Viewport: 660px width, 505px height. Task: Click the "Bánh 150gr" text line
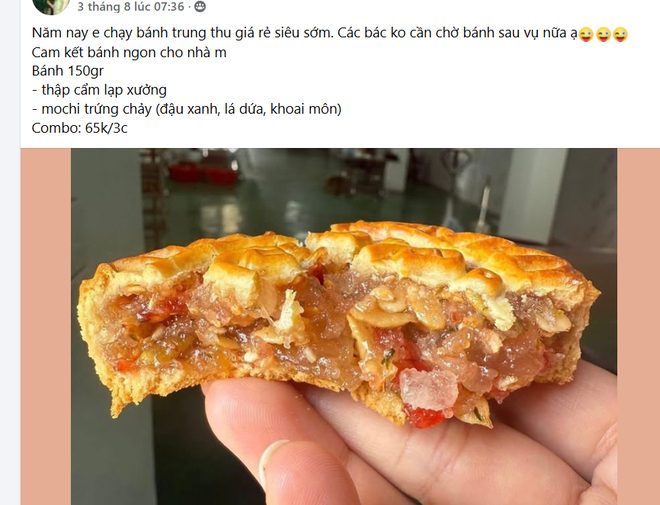[x=67, y=71]
